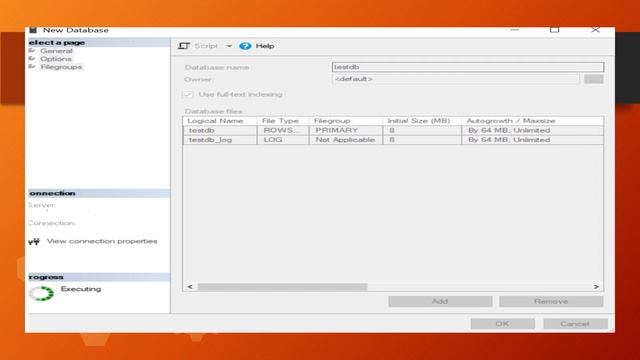
Task: Click the Filegroups page icon
Action: (32, 67)
